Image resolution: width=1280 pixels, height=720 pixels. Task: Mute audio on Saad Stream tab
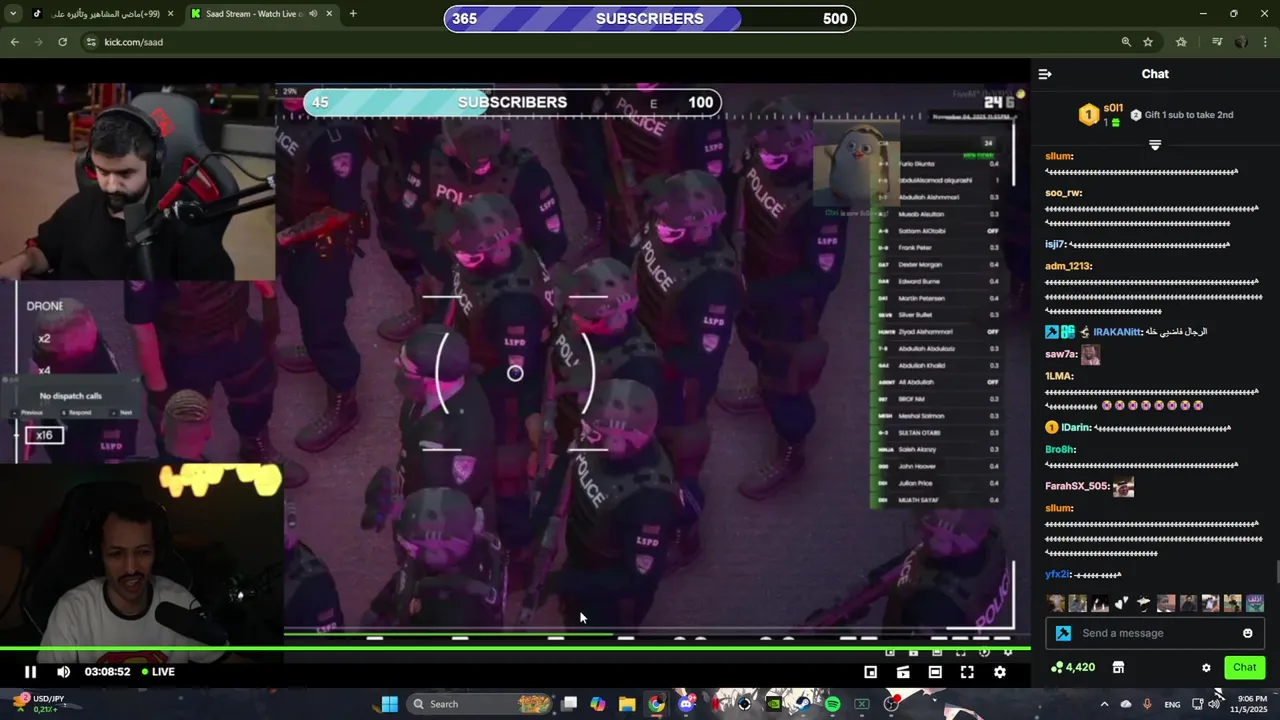313,14
